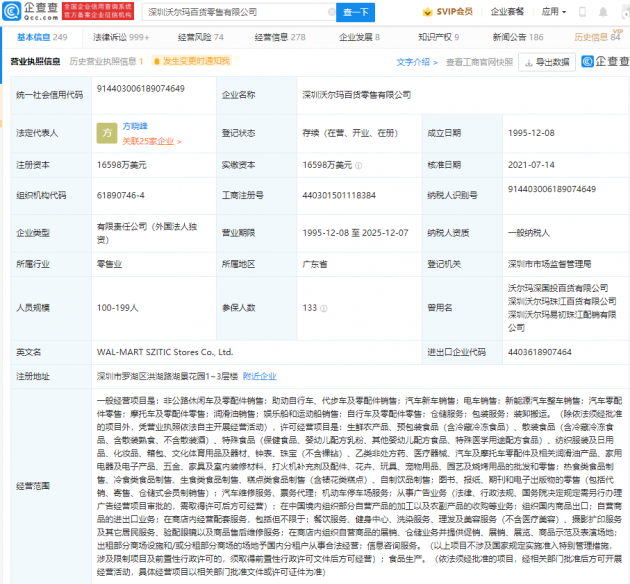Open the 法律诉讼 tab
630x584 pixels.
pyautogui.click(x=121, y=37)
